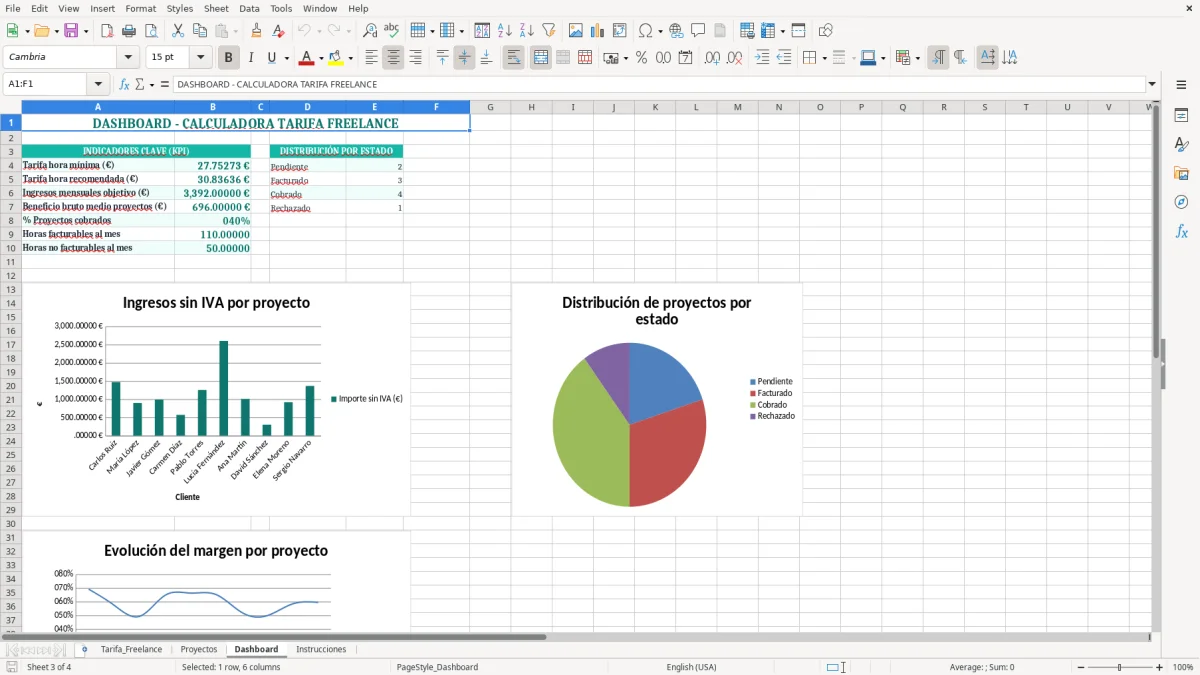
Task: Add a decimal place icon
Action: (712, 58)
